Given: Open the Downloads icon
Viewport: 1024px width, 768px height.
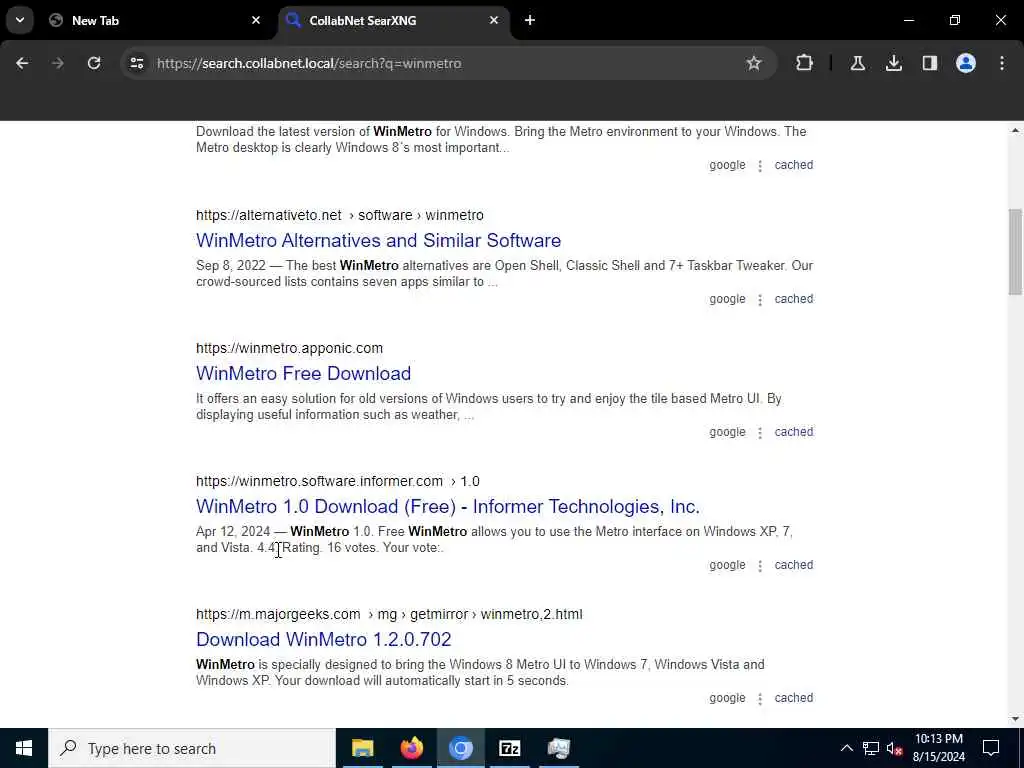Looking at the screenshot, I should [893, 63].
